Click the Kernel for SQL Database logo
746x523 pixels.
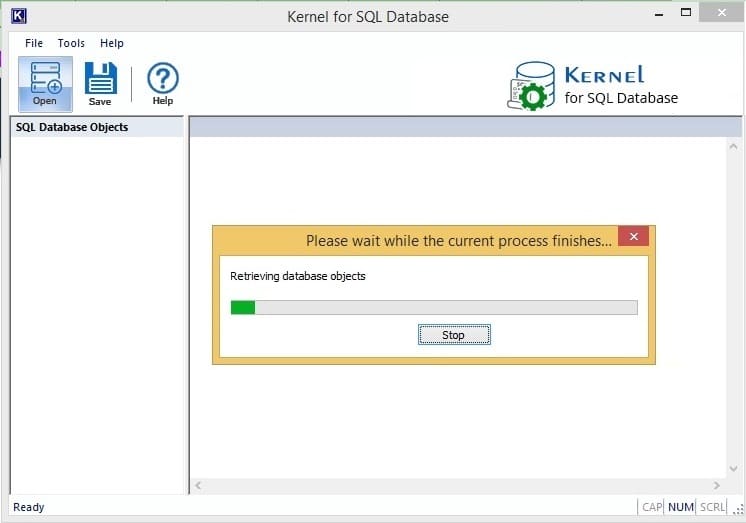point(592,86)
